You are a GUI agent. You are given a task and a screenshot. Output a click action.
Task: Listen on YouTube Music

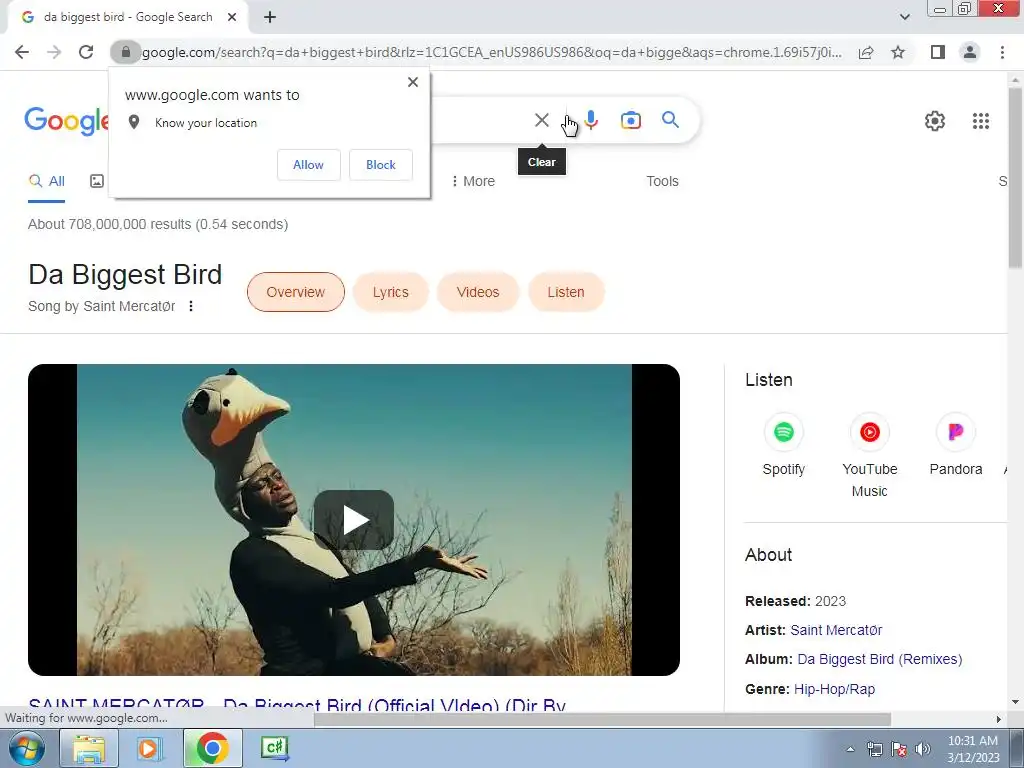click(869, 456)
